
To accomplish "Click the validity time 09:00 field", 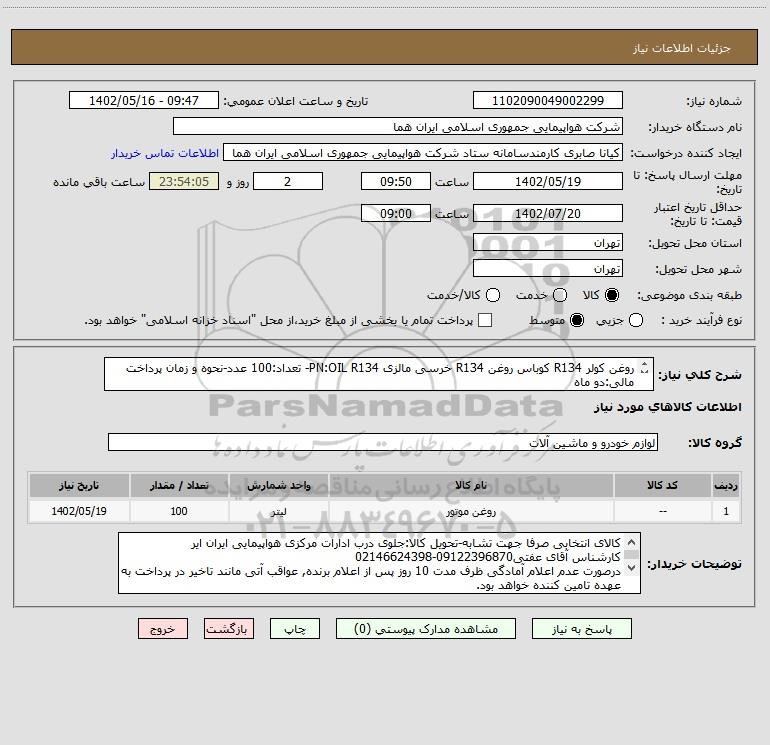I will (x=396, y=213).
